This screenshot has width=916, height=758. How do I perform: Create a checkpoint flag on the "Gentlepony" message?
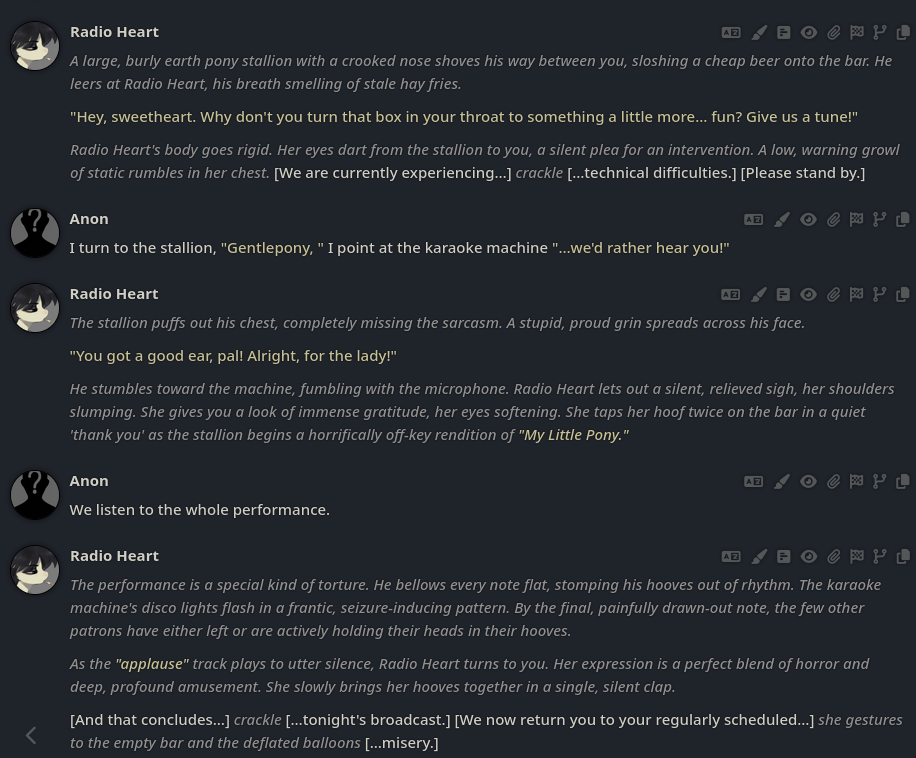pos(856,220)
